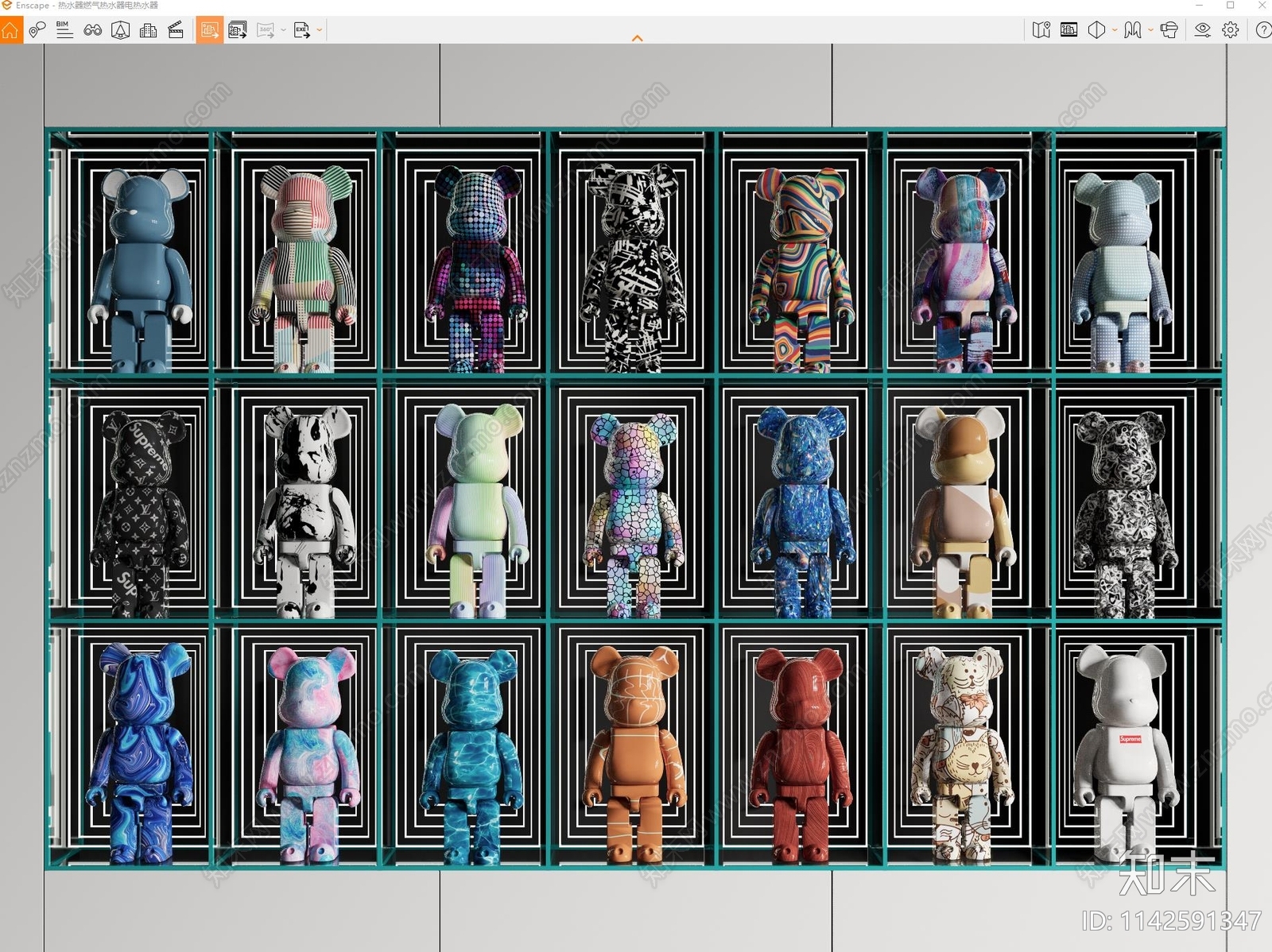
Task: Close the Enscape window
Action: pyautogui.click(x=1262, y=6)
